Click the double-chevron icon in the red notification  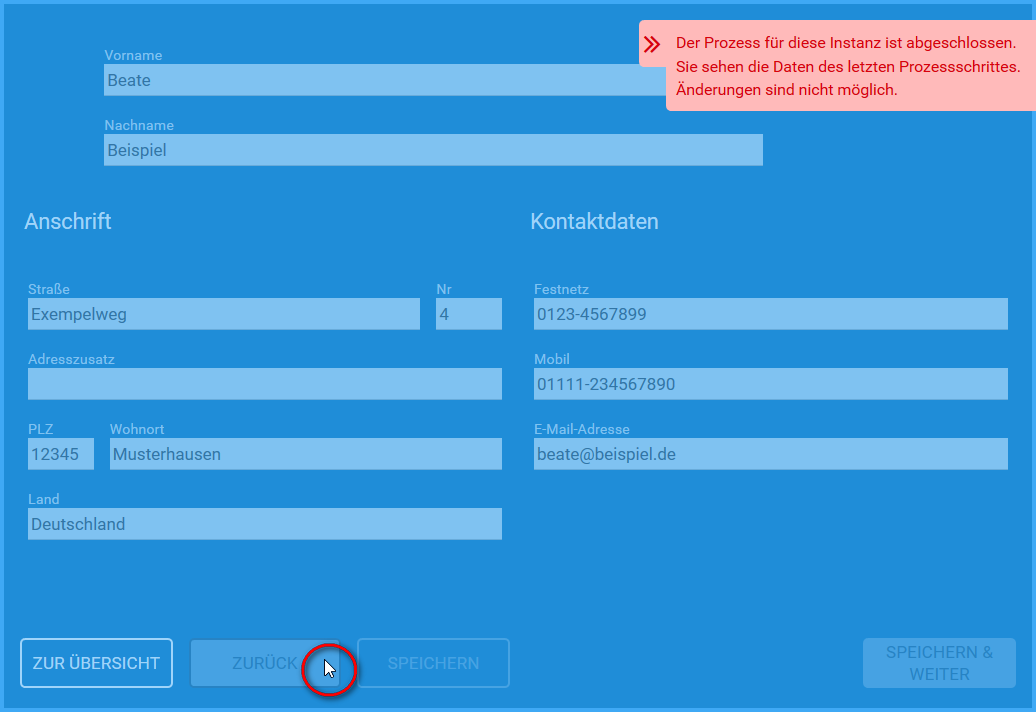coord(653,43)
